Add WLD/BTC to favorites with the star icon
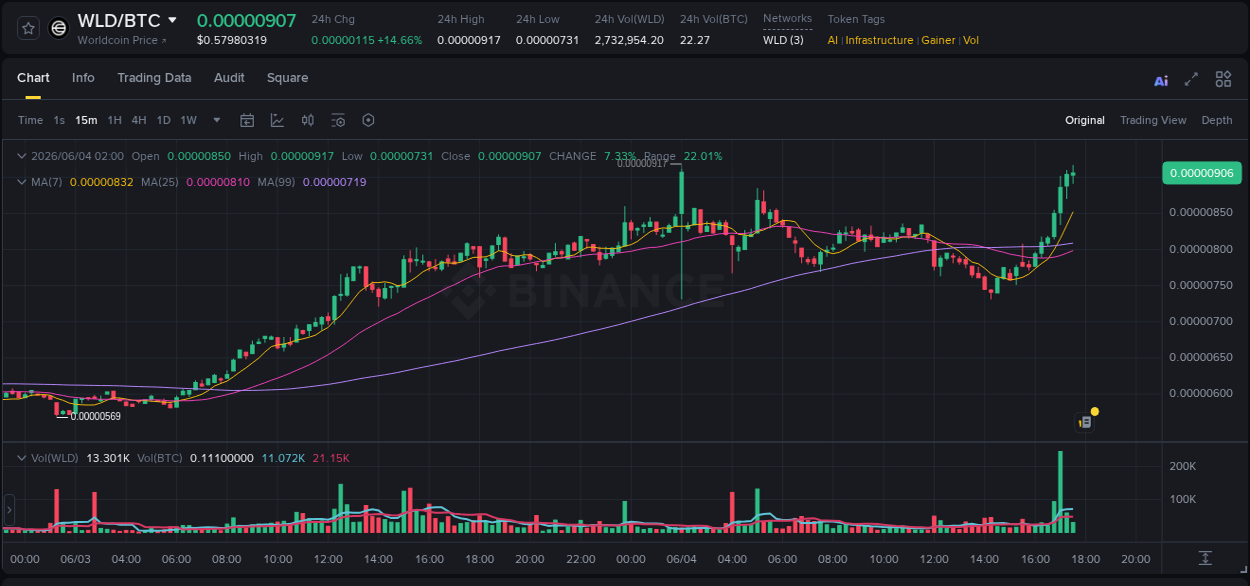 pos(28,28)
